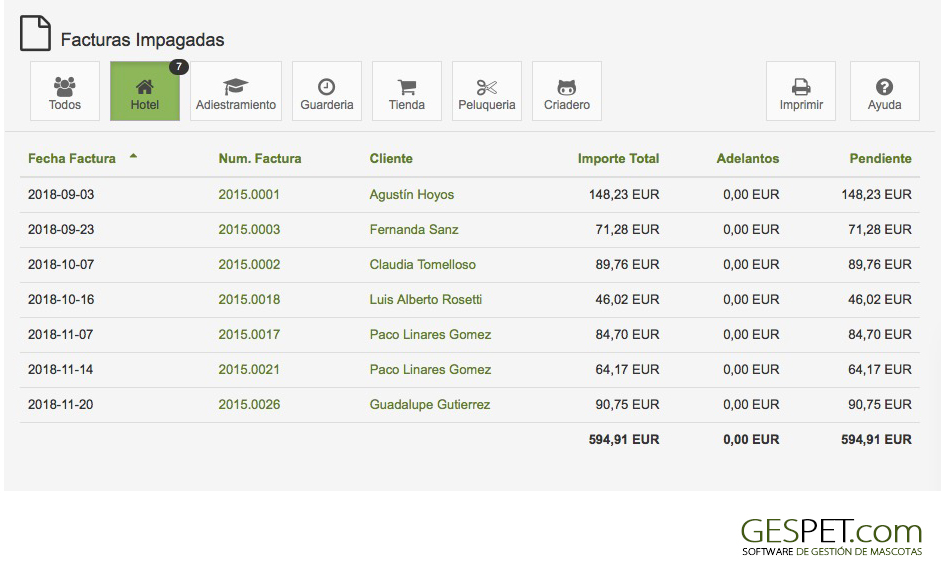Open client Guadalupe Gutierrez

tap(430, 404)
